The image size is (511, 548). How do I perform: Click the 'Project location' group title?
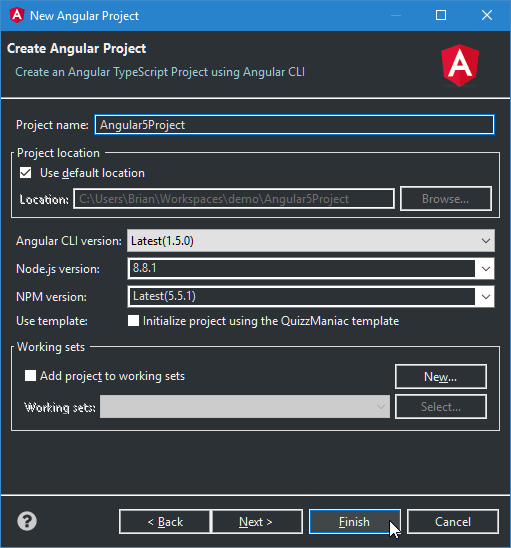click(x=58, y=153)
